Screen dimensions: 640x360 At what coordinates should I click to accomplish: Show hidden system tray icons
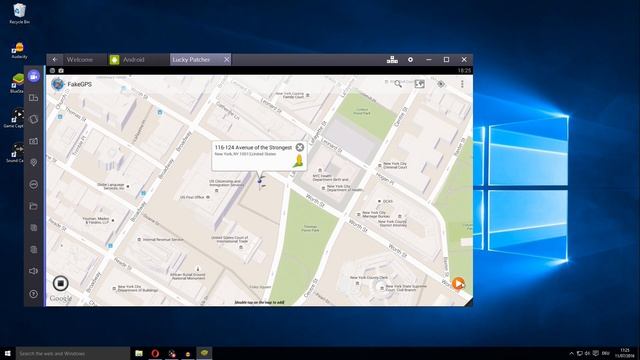pyautogui.click(x=571, y=353)
